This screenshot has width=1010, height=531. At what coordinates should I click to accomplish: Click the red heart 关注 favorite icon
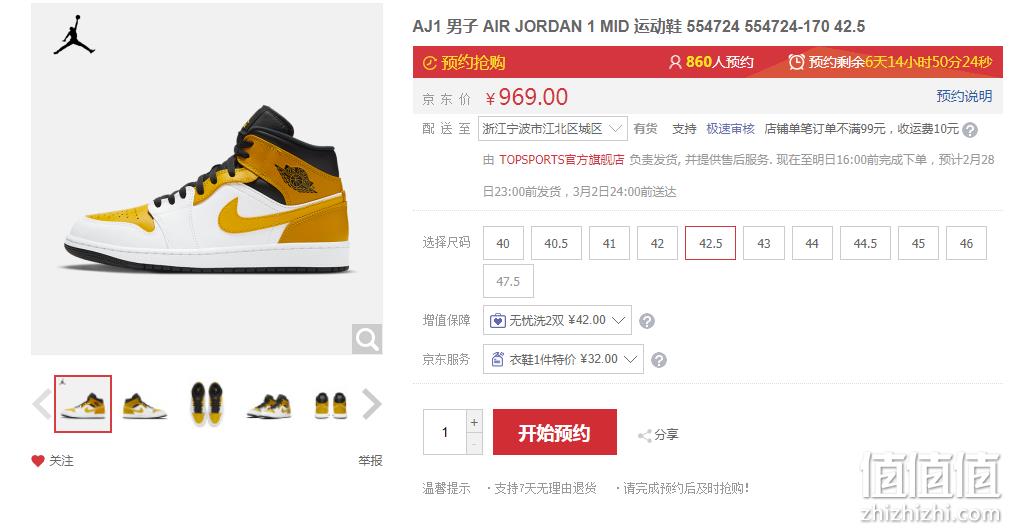coord(38,461)
